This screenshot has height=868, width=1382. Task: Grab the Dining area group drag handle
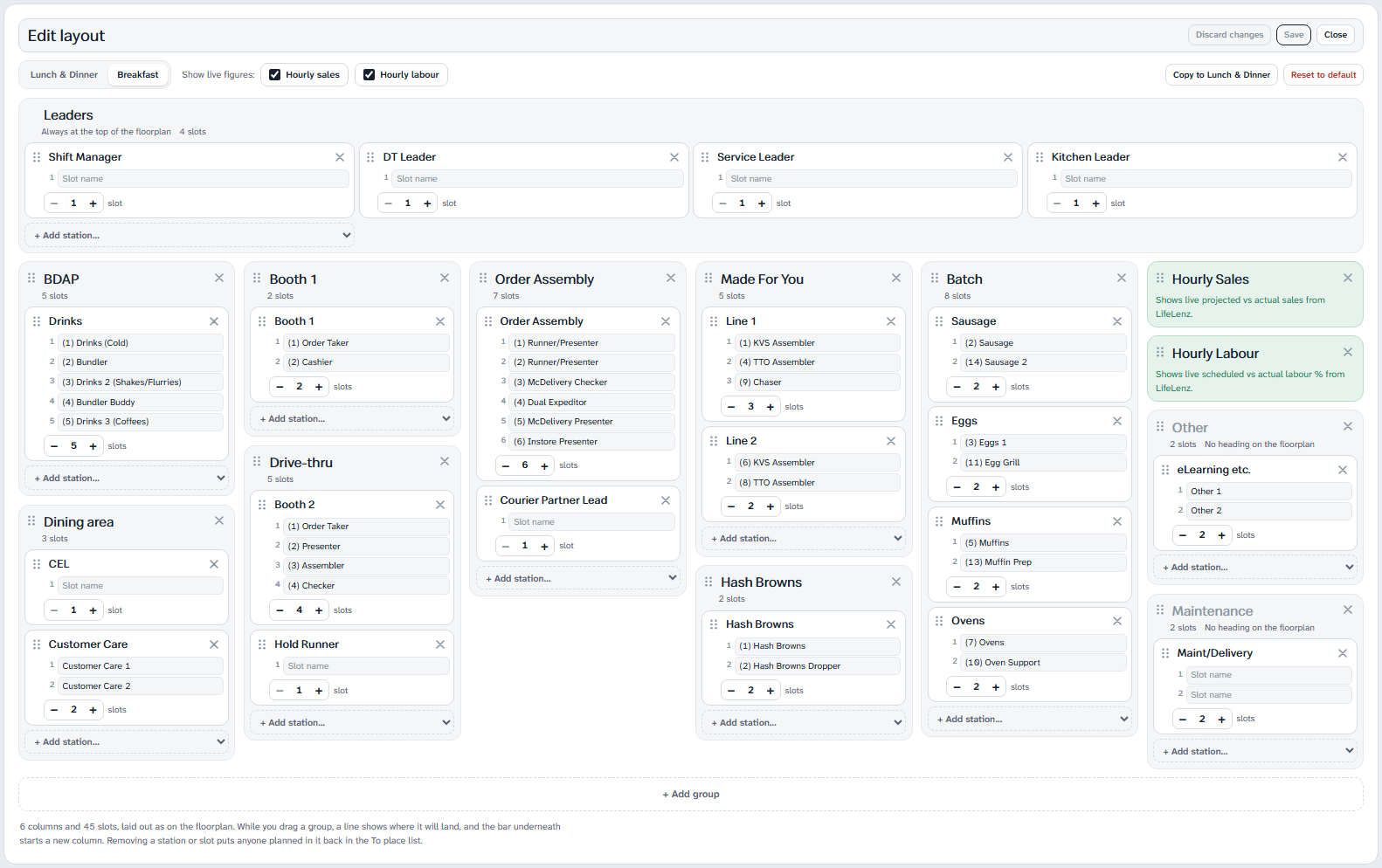tap(31, 521)
